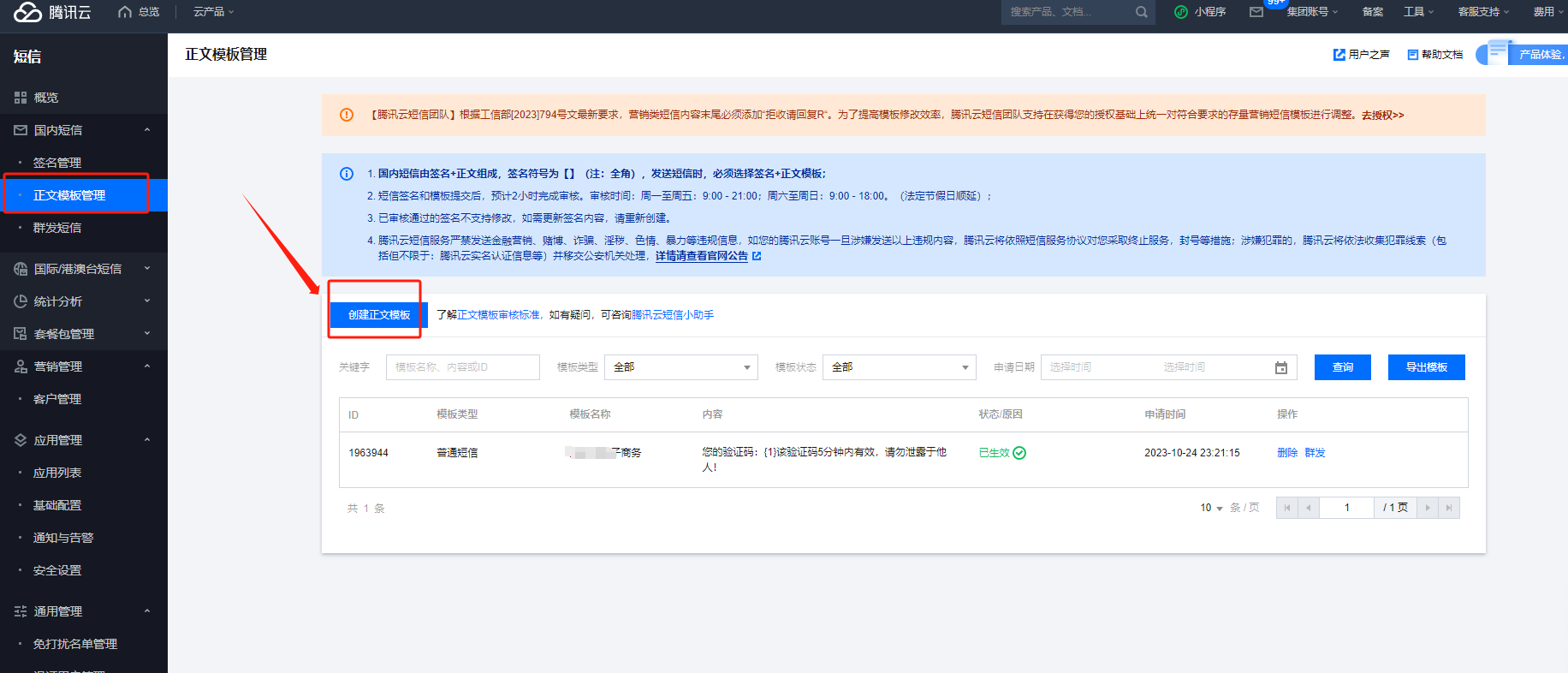Open the 腾讯云短信小助手 link

click(673, 315)
